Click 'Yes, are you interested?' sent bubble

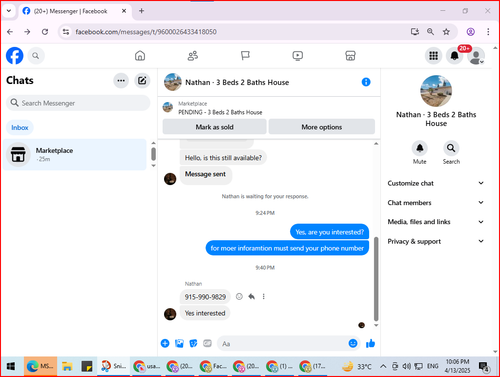click(330, 232)
